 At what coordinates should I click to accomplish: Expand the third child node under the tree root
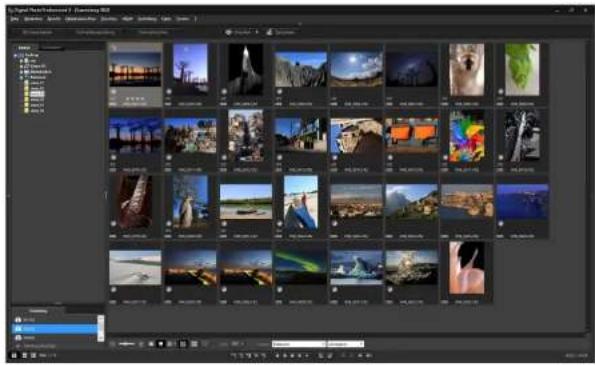click(x=21, y=72)
